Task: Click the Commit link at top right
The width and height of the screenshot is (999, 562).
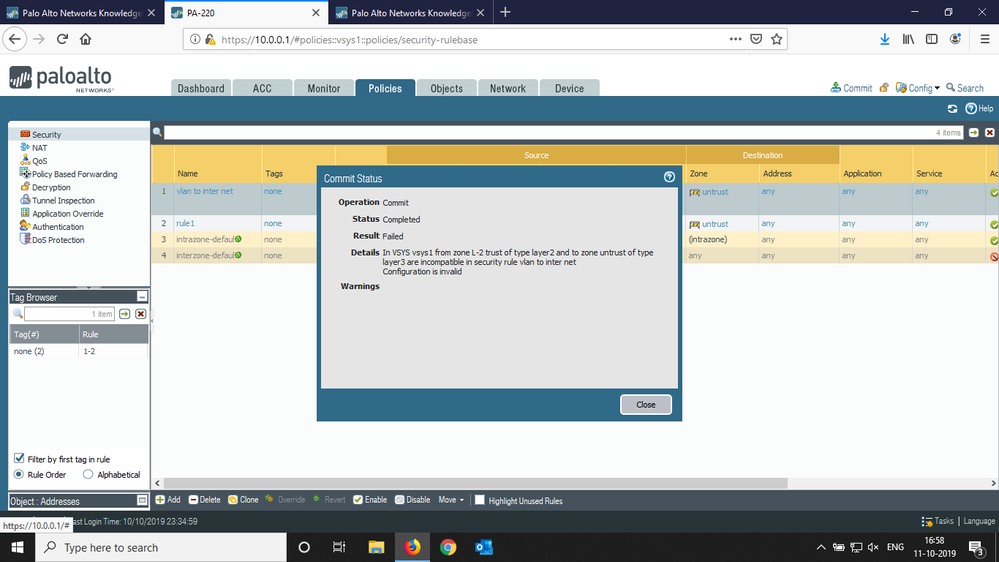Action: coord(851,88)
